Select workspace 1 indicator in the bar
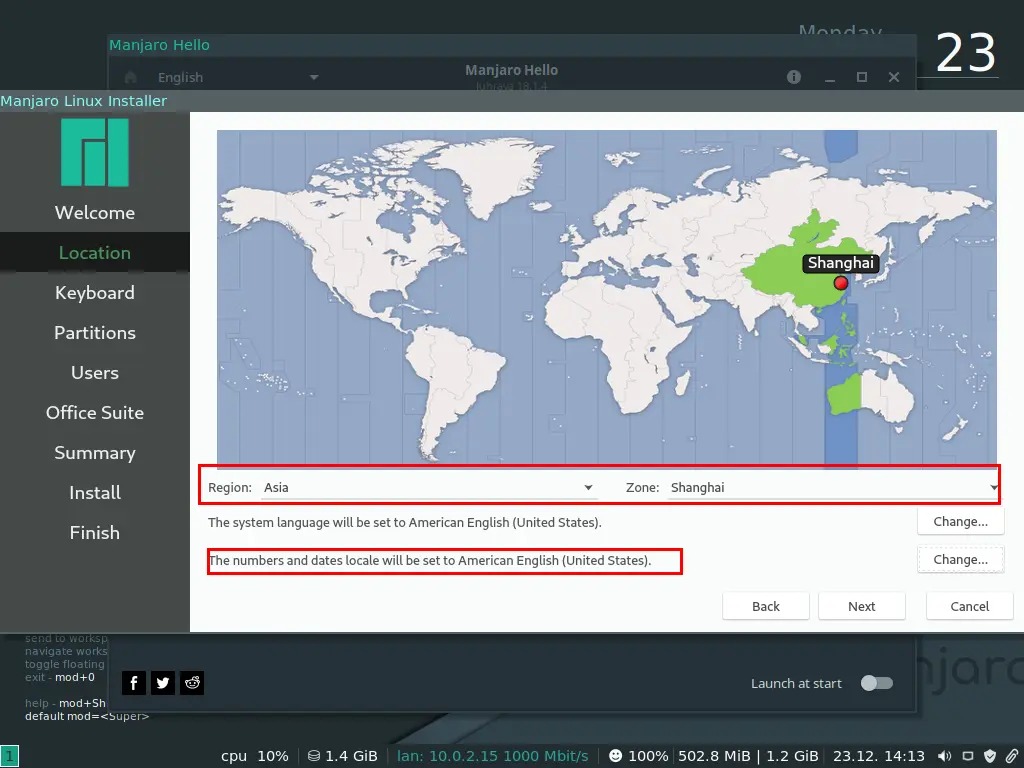The width and height of the screenshot is (1024, 768). click(10, 756)
